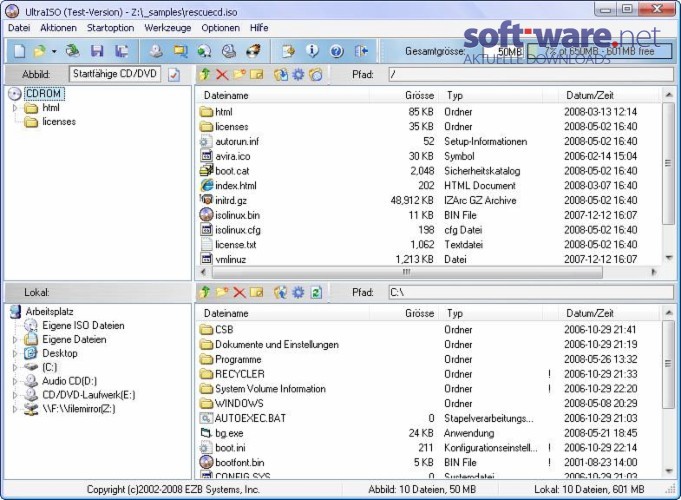Viewport: 681px width, 500px height.
Task: Click the Gesamtgrösse capacity bar showing 601MB free
Action: pos(600,51)
